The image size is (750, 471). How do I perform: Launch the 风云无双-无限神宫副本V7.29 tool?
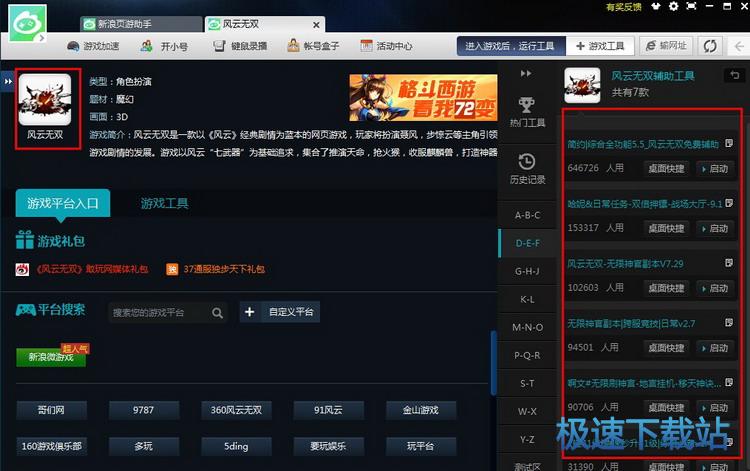pyautogui.click(x=715, y=288)
